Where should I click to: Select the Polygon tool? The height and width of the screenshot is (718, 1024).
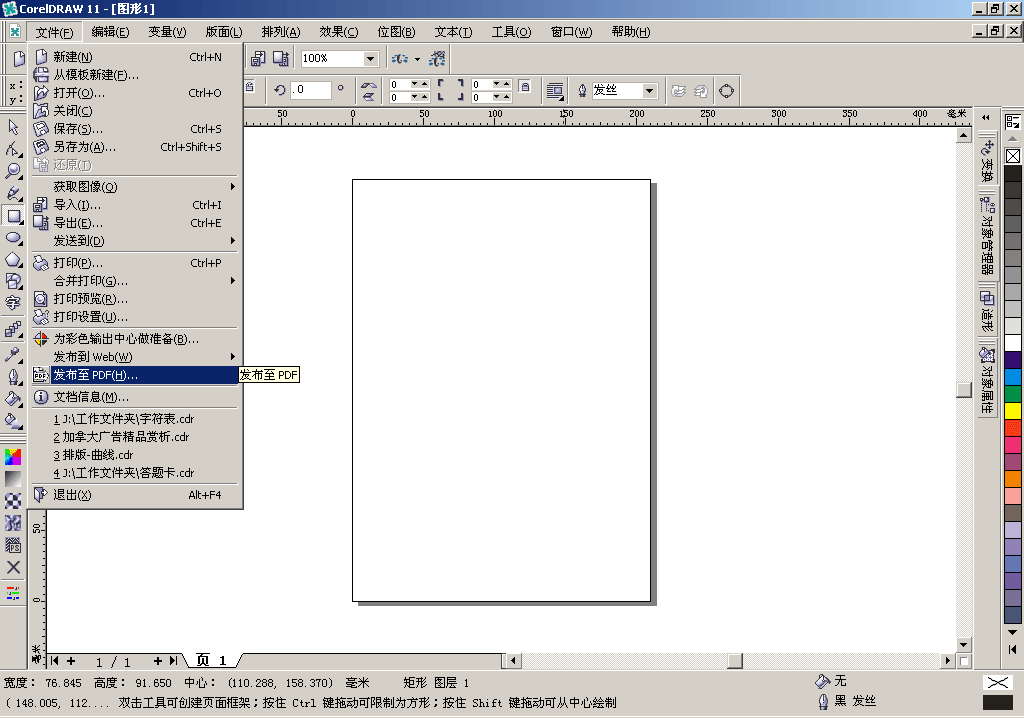pyautogui.click(x=13, y=260)
